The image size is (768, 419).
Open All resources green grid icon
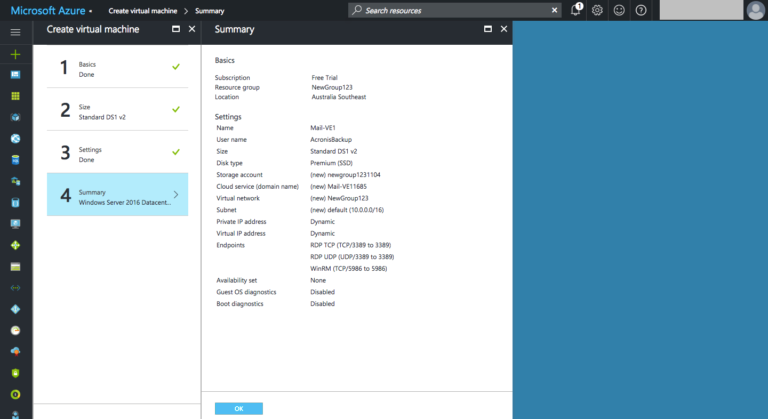tap(15, 96)
